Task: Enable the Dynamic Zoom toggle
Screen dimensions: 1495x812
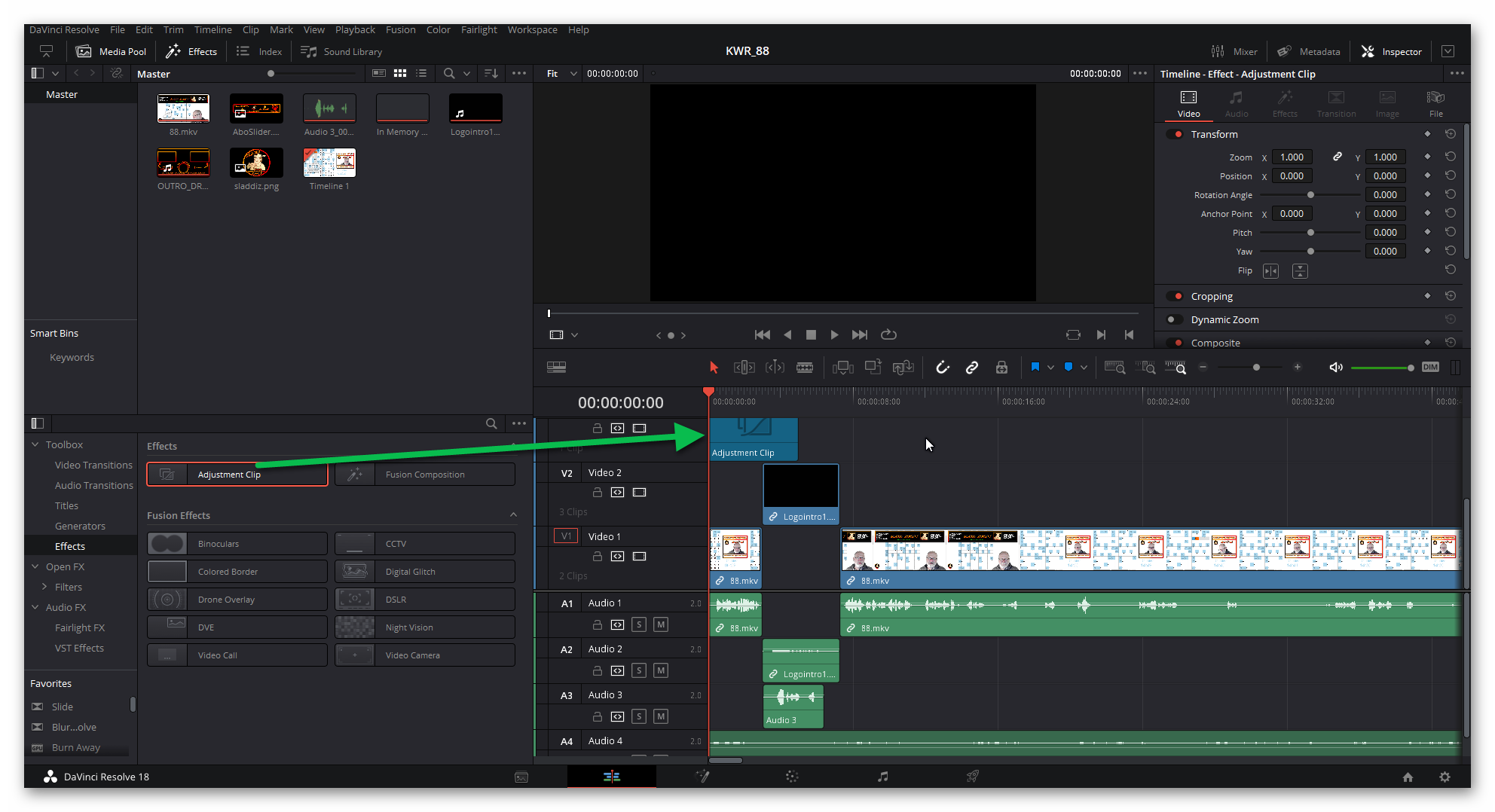Action: [1174, 320]
